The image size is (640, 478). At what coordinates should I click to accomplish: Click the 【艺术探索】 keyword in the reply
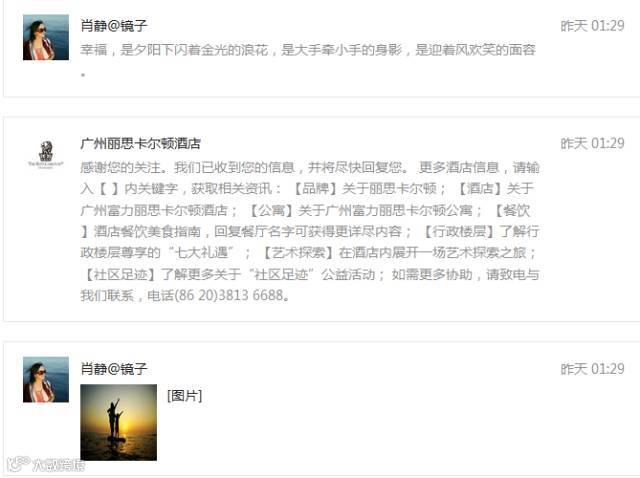click(x=299, y=253)
